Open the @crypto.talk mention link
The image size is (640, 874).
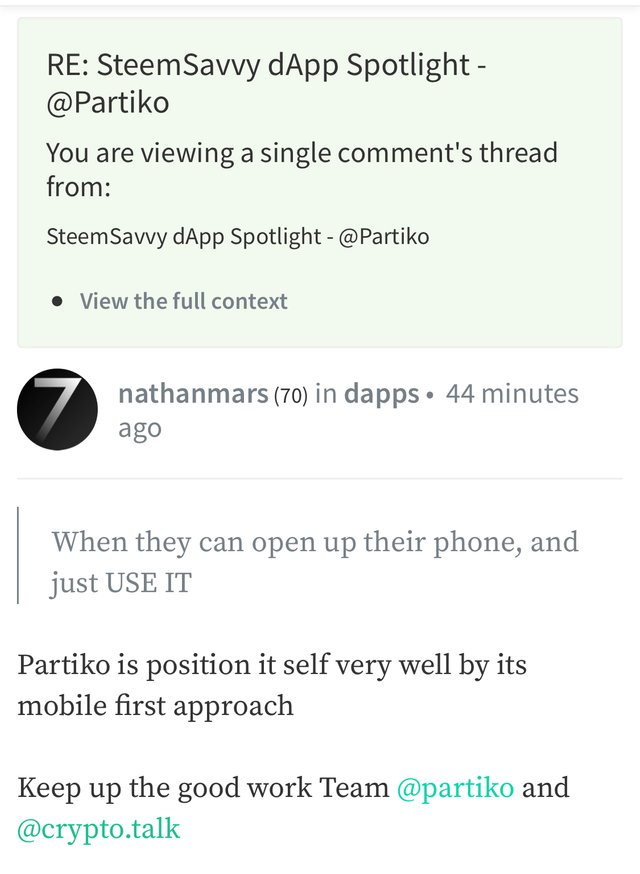[99, 829]
